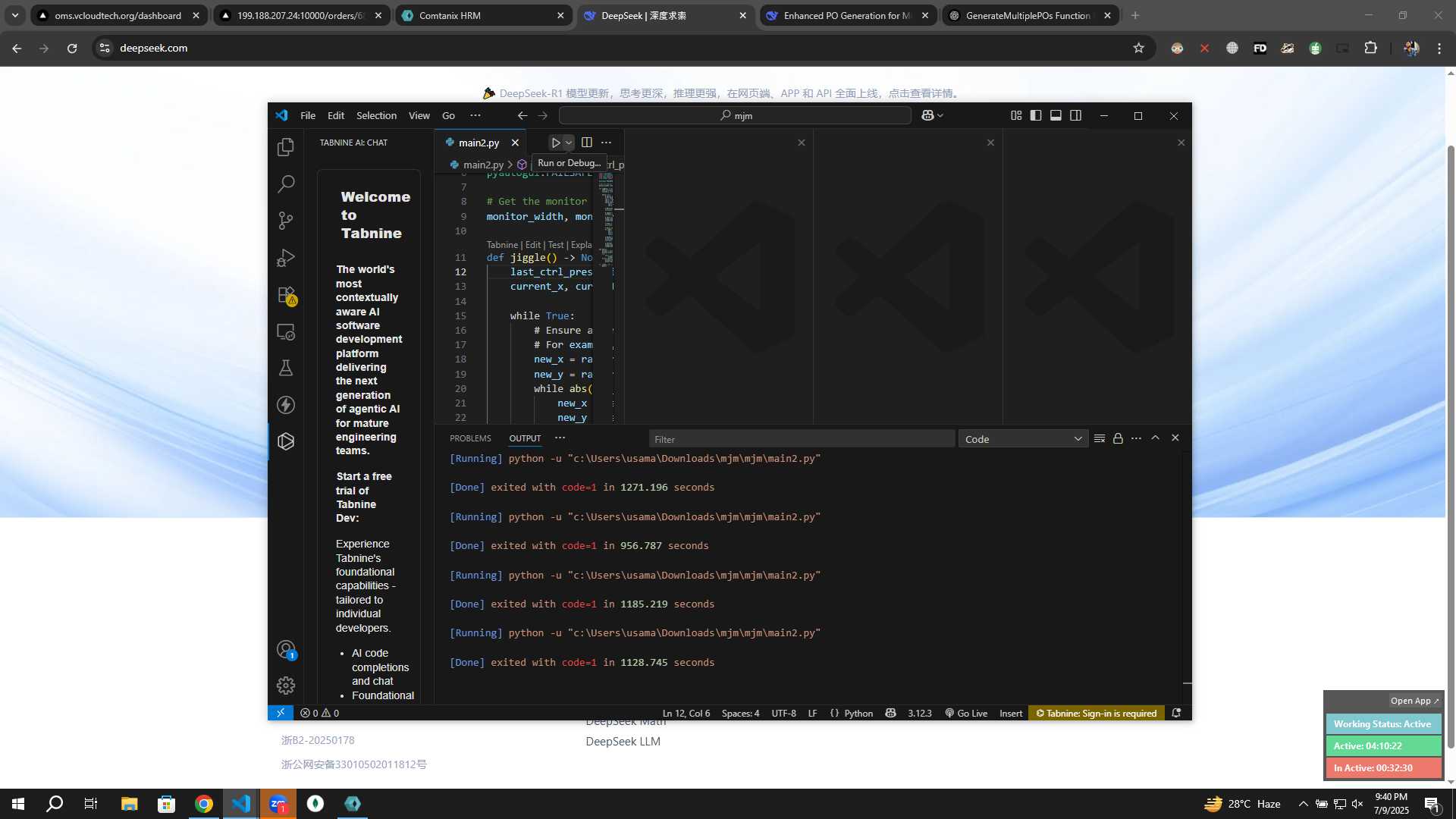The width and height of the screenshot is (1456, 819).
Task: Change line ending via LF item
Action: (x=812, y=713)
